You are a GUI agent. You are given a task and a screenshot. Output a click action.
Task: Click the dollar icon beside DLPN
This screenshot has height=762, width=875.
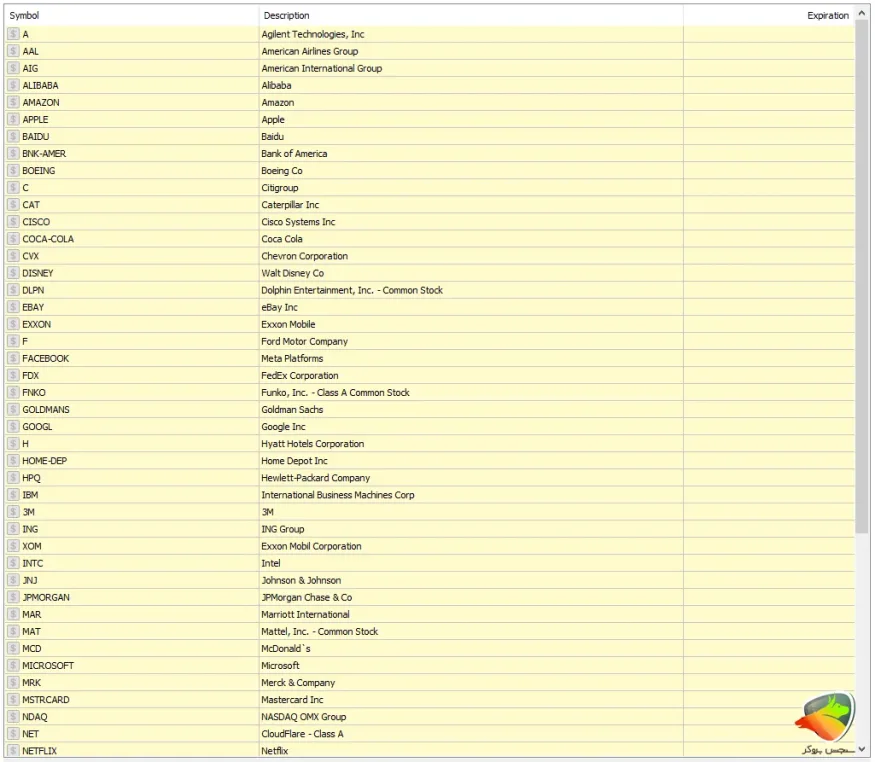click(x=13, y=290)
